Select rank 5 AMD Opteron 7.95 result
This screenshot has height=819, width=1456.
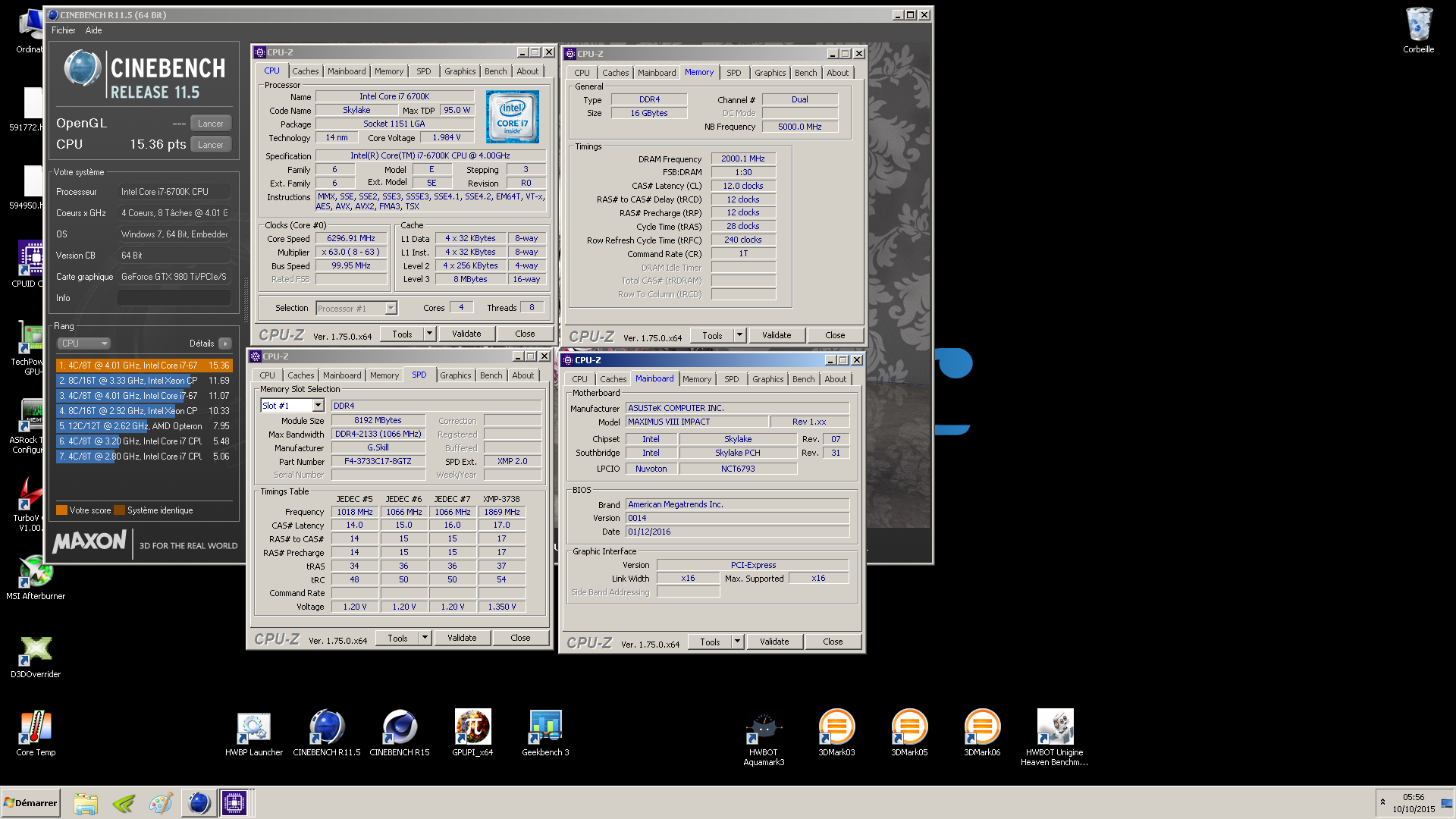coord(144,426)
